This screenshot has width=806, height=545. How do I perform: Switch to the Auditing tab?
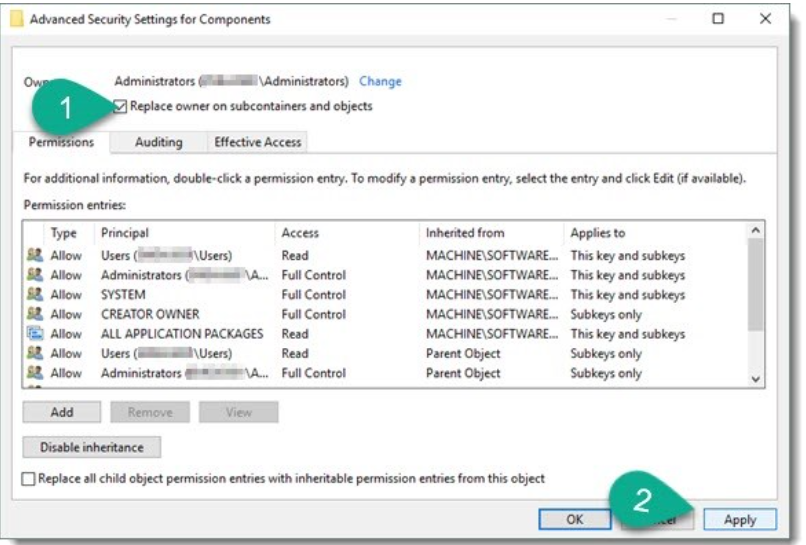coord(158,142)
